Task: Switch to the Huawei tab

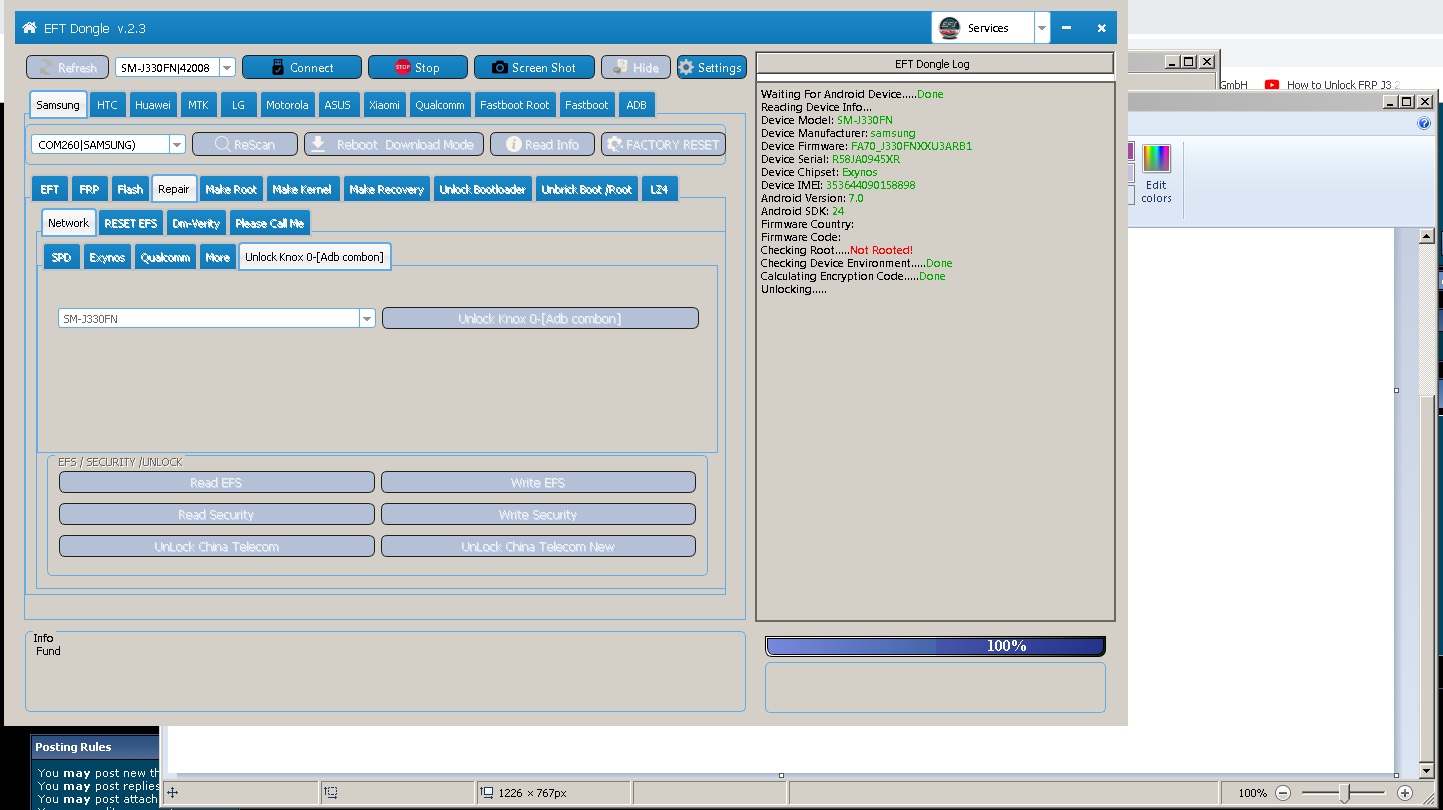Action: click(153, 105)
